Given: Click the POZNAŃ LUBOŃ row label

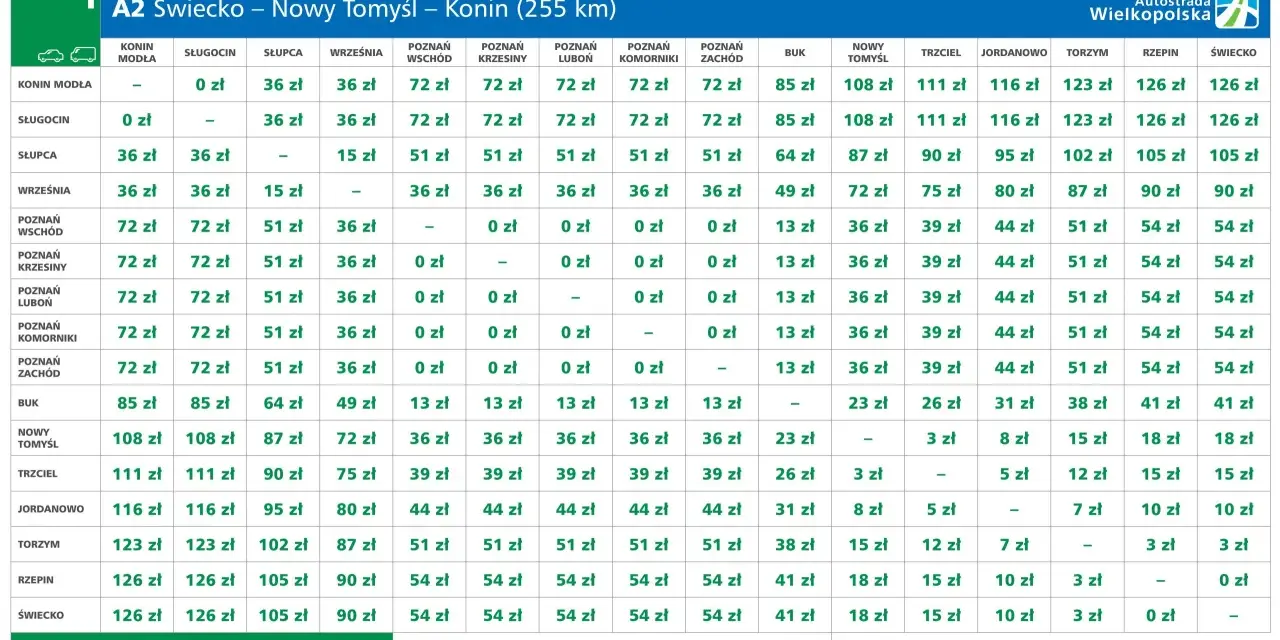Looking at the screenshot, I should tap(40, 297).
